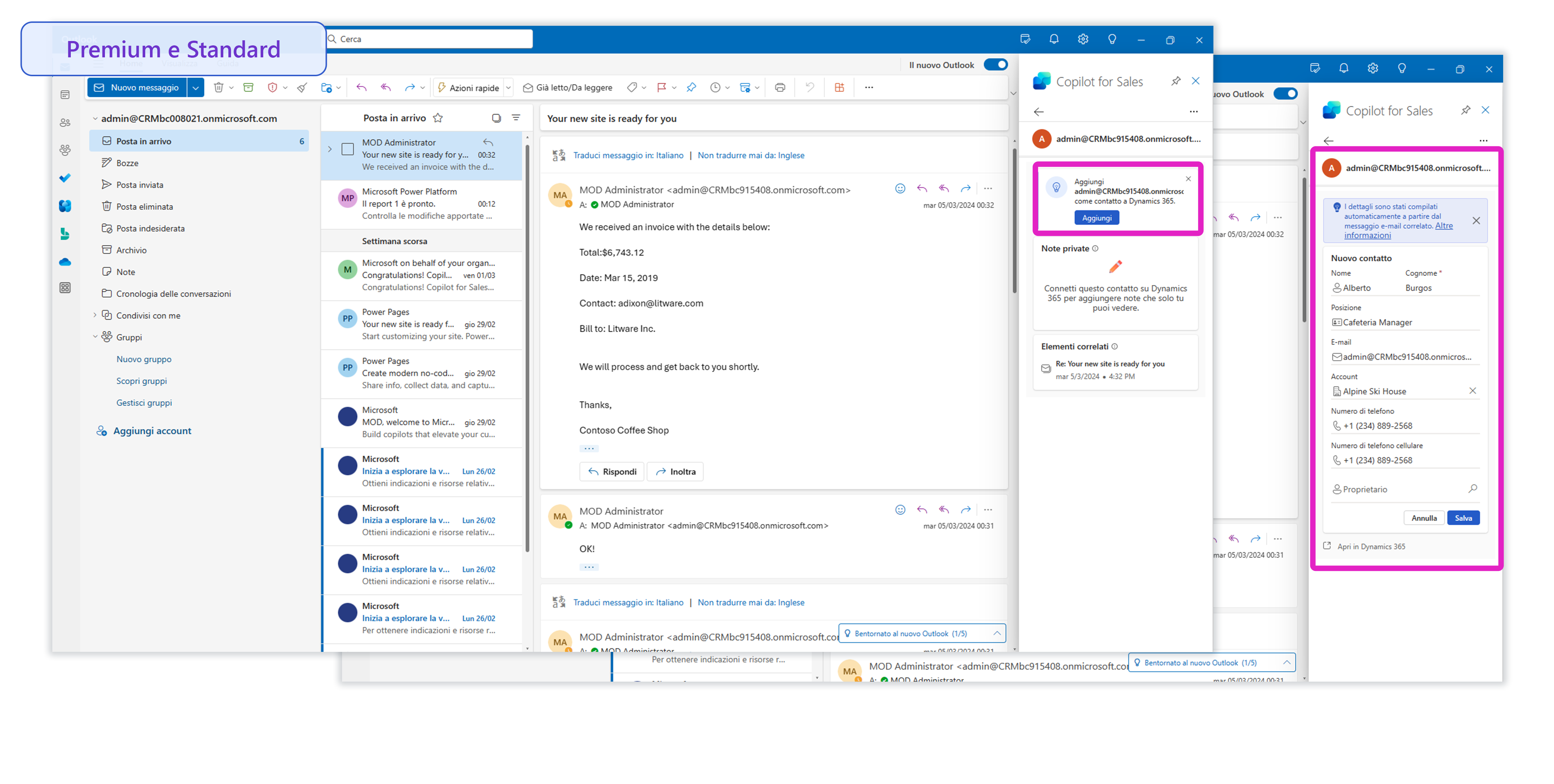Check the MOD Administrator email checkbox
The image size is (1554, 784).
[347, 150]
